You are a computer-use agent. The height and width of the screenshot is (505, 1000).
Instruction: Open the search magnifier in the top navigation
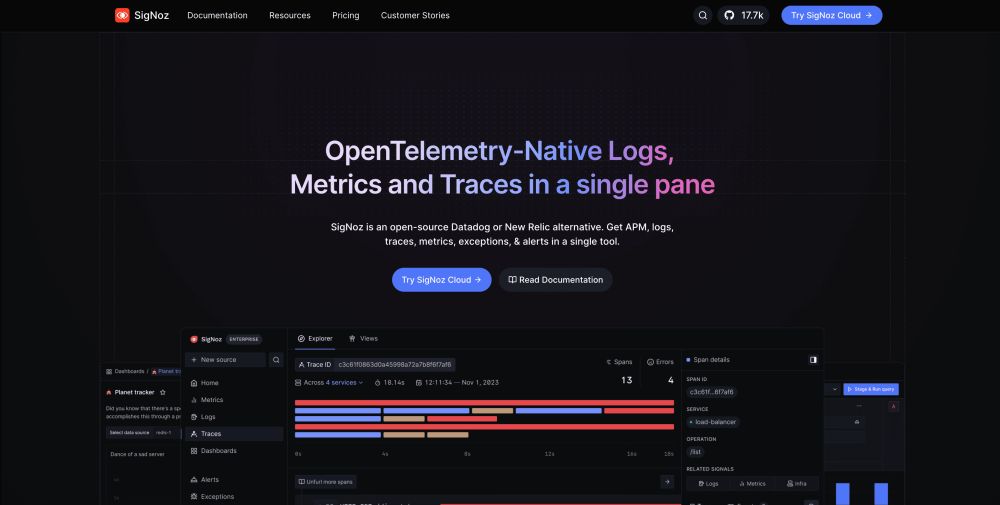click(x=703, y=15)
